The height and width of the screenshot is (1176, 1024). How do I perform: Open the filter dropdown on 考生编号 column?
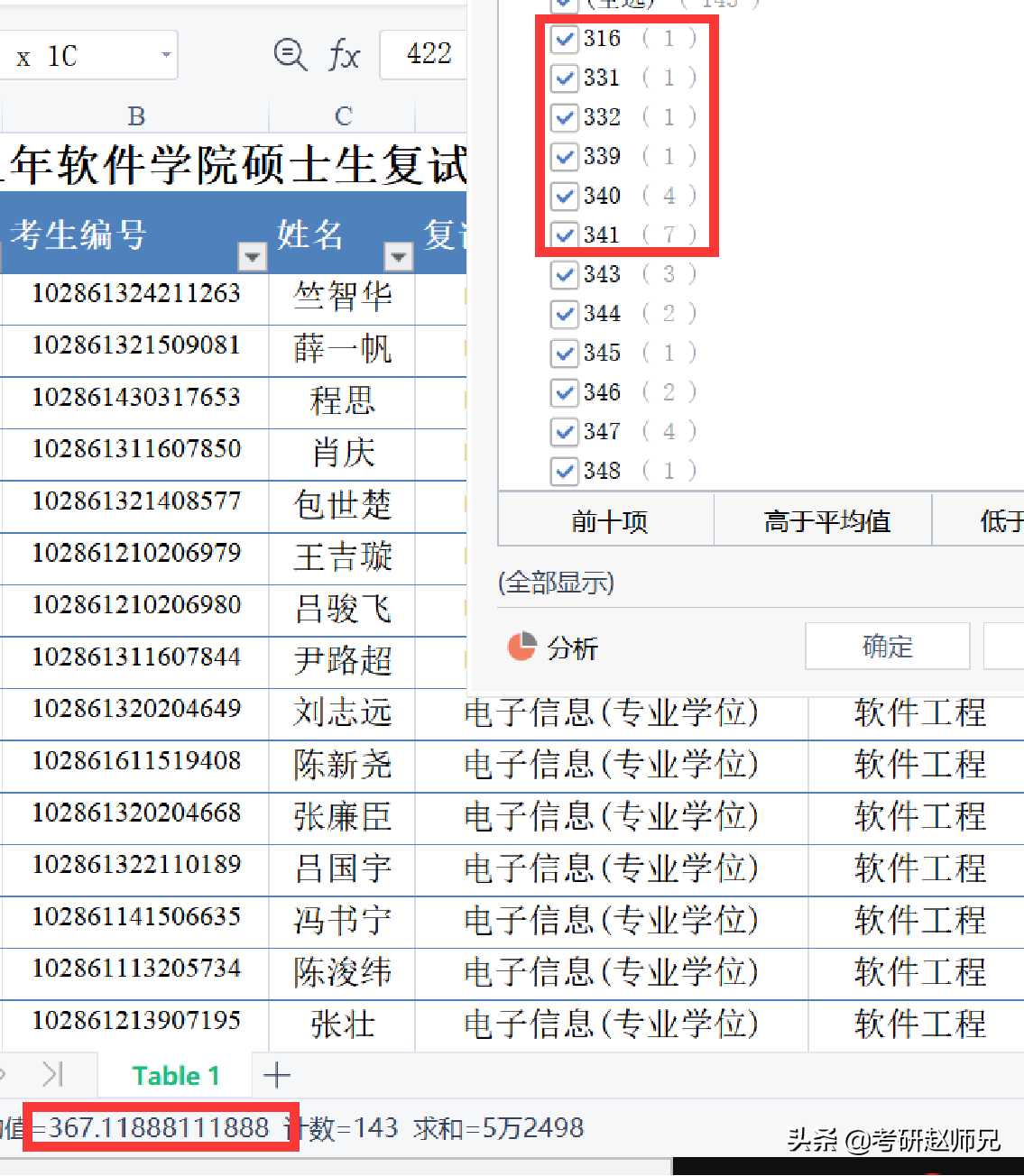point(252,257)
